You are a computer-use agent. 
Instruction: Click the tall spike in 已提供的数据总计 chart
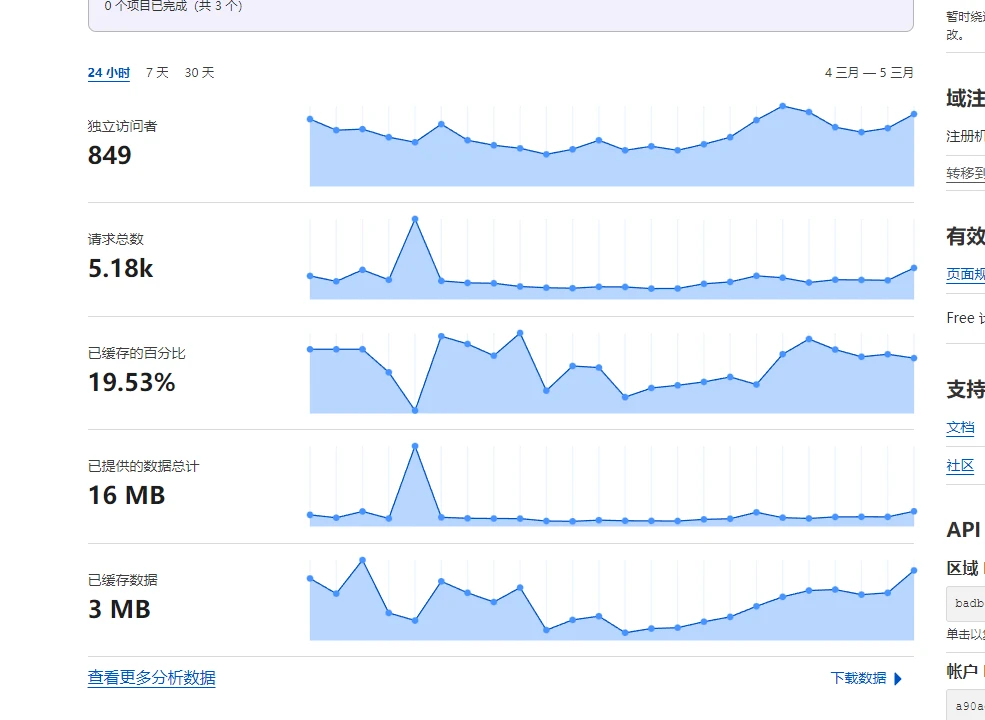point(415,446)
